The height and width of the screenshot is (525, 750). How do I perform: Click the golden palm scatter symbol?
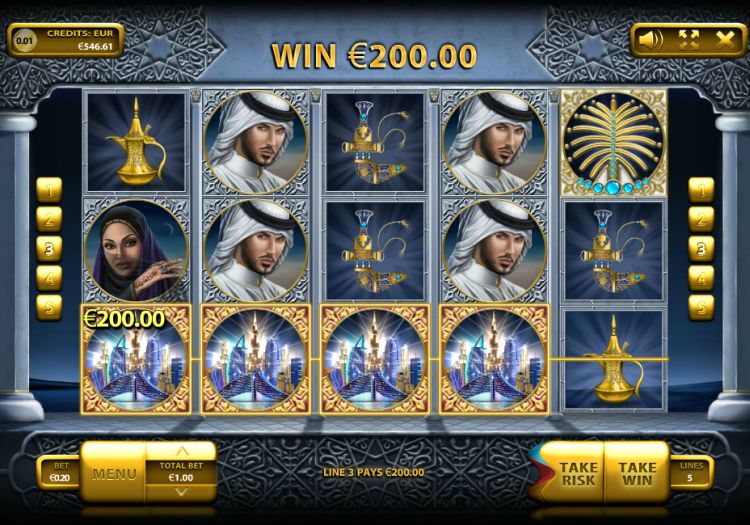pyautogui.click(x=614, y=142)
